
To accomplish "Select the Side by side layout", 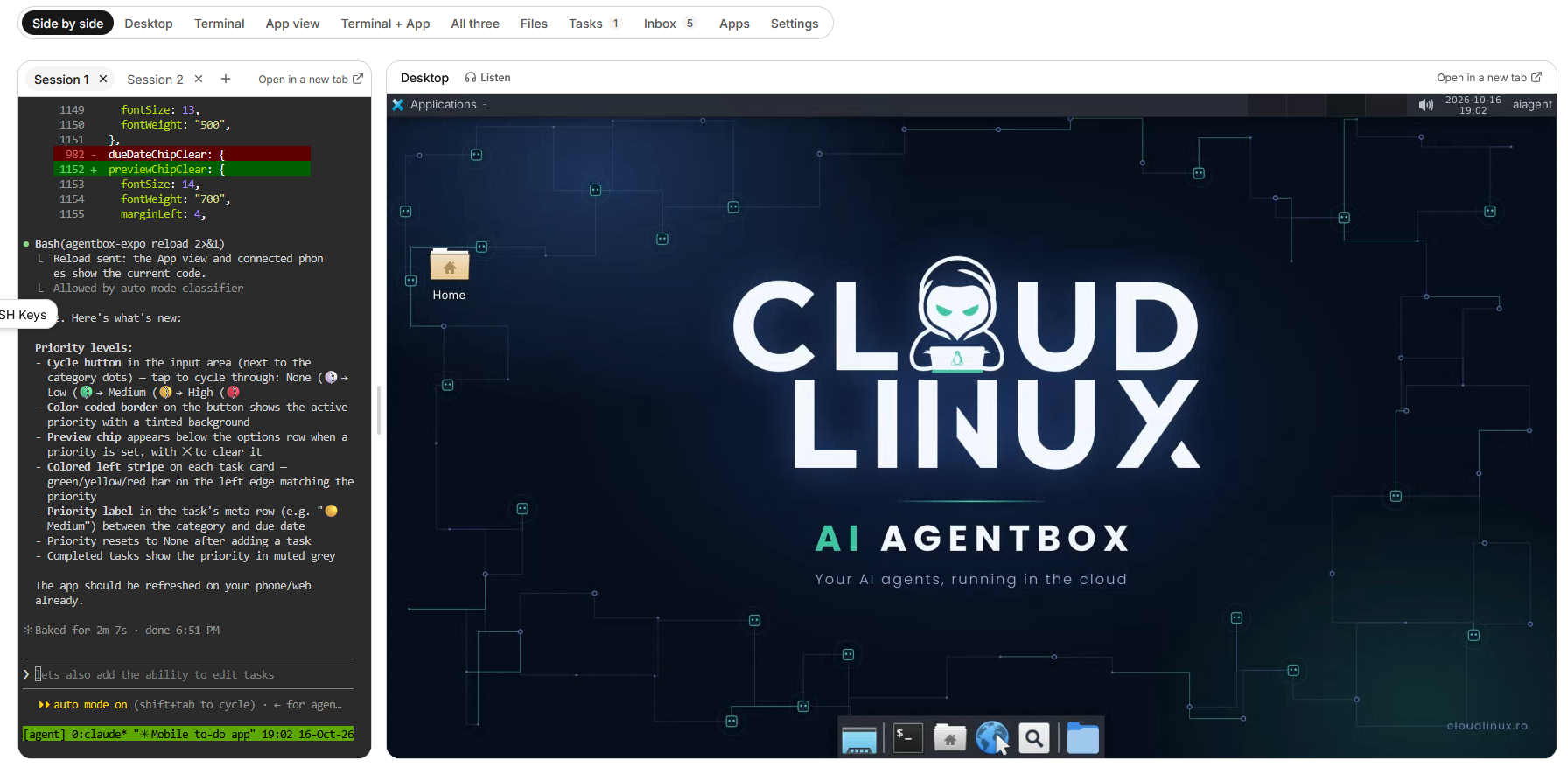I will click(x=68, y=24).
